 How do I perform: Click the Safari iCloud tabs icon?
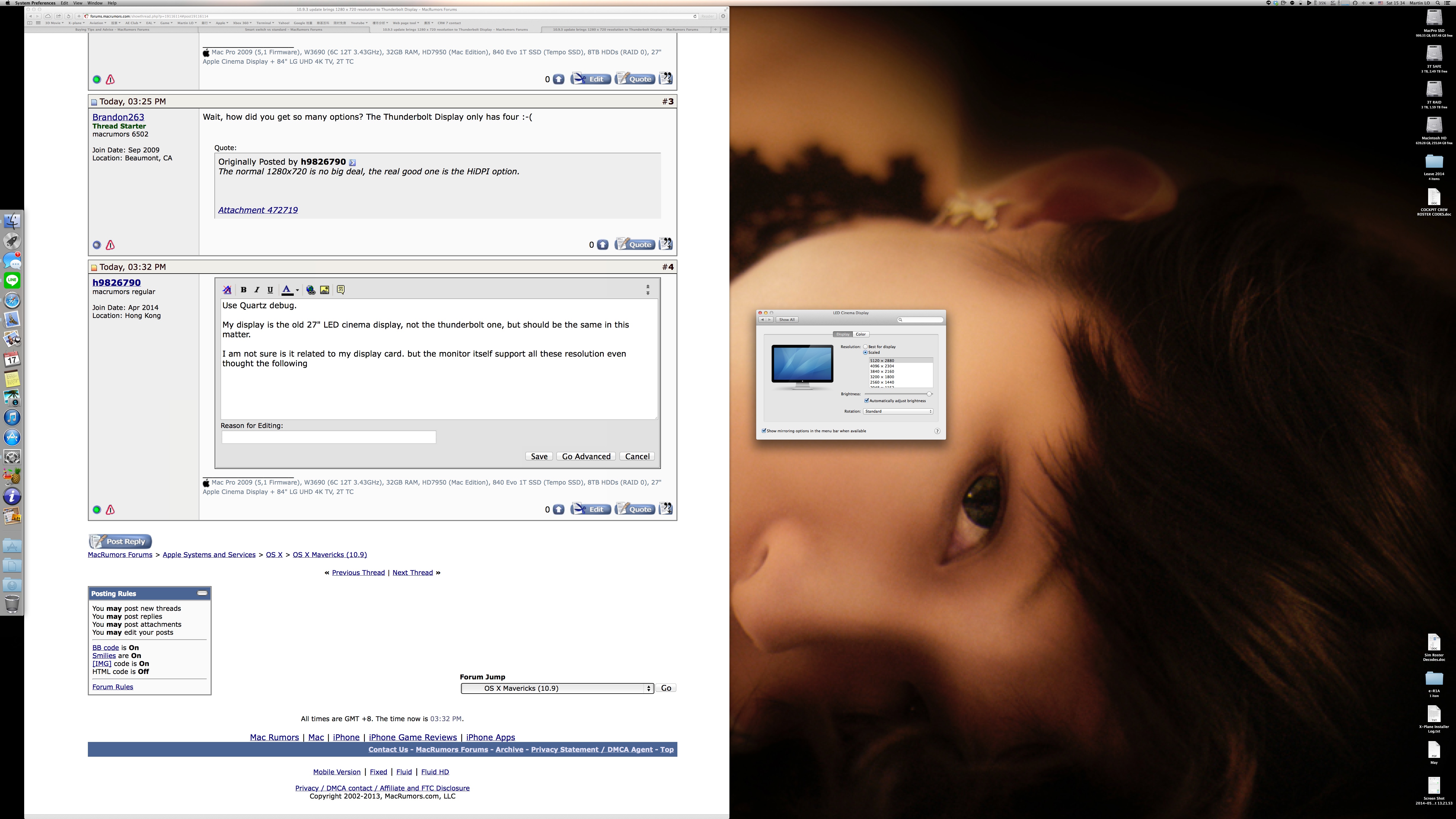(48, 16)
